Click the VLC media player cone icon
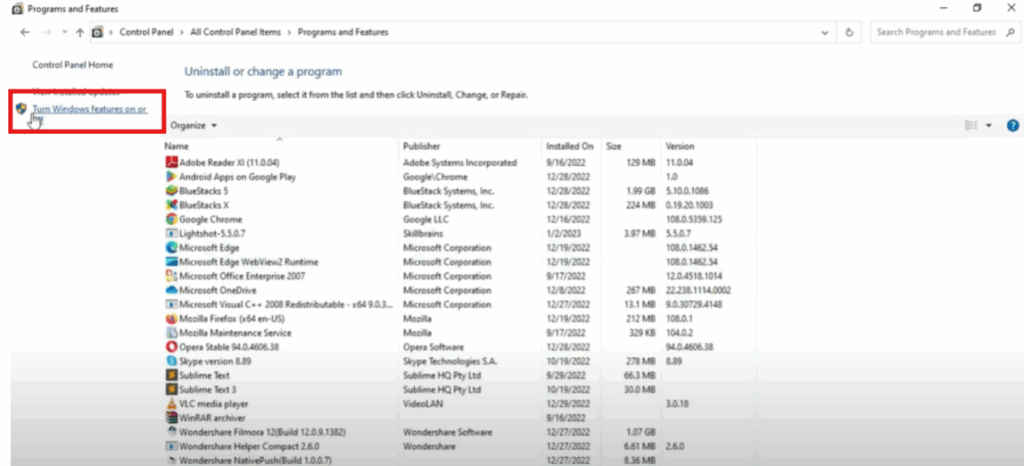1024x466 pixels. 171,404
